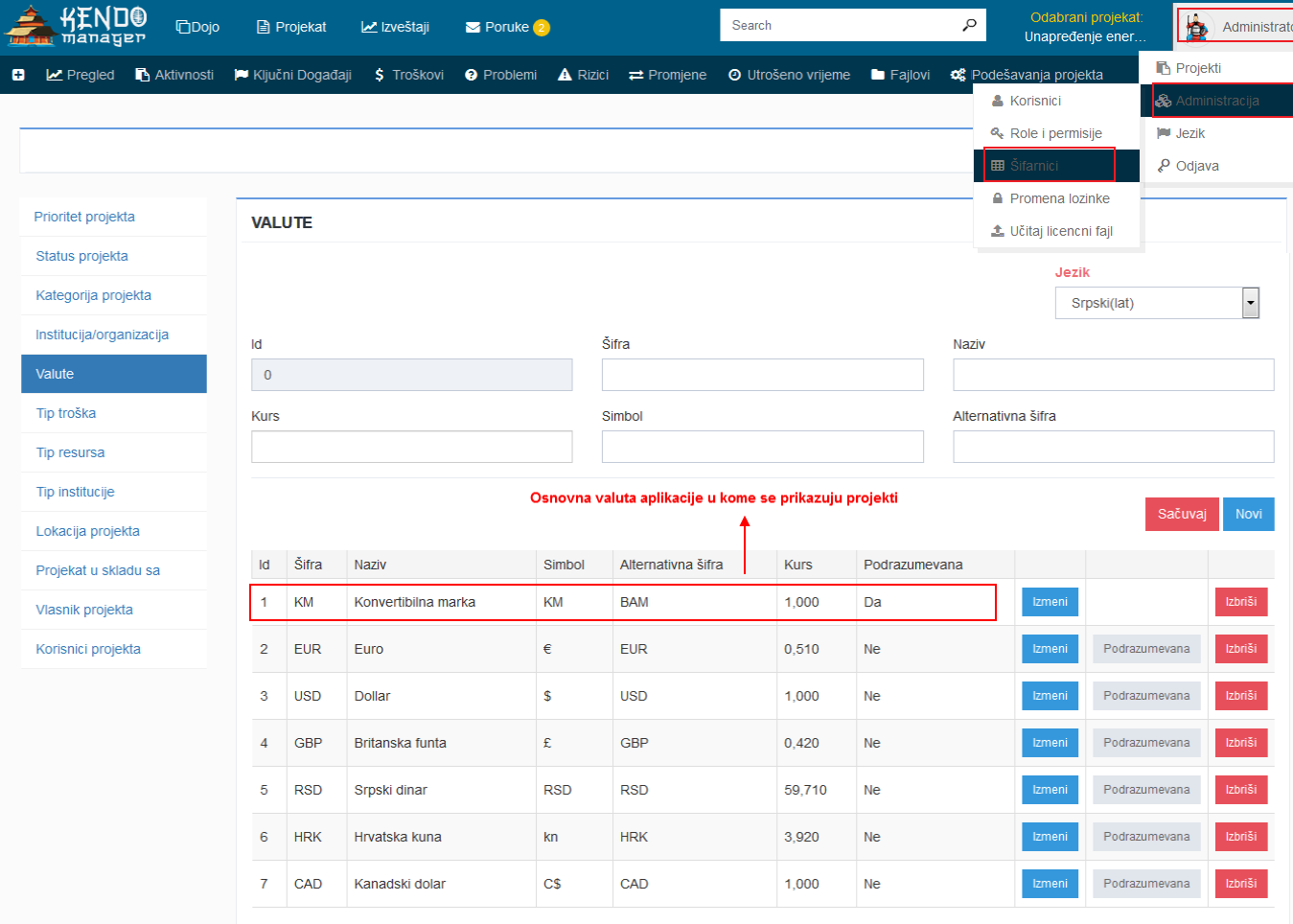Image resolution: width=1293 pixels, height=924 pixels.
Task: Open Projekat u skladu sa
Action: tap(114, 570)
